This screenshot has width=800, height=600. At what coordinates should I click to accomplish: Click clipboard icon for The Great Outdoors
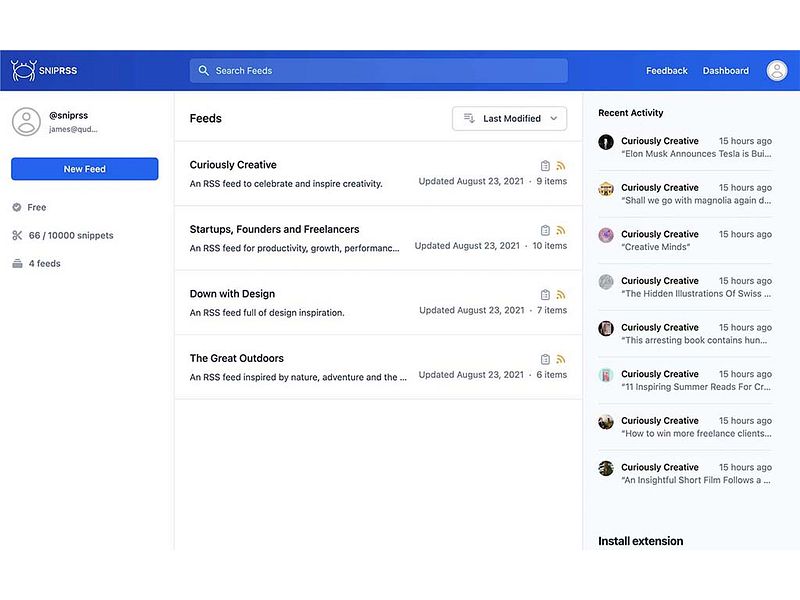(x=545, y=359)
